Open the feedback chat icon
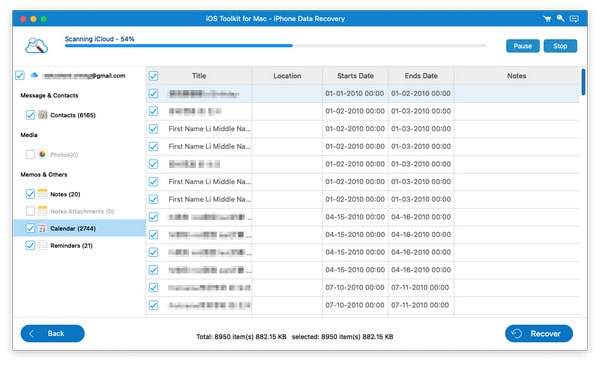The image size is (600, 365). point(574,19)
